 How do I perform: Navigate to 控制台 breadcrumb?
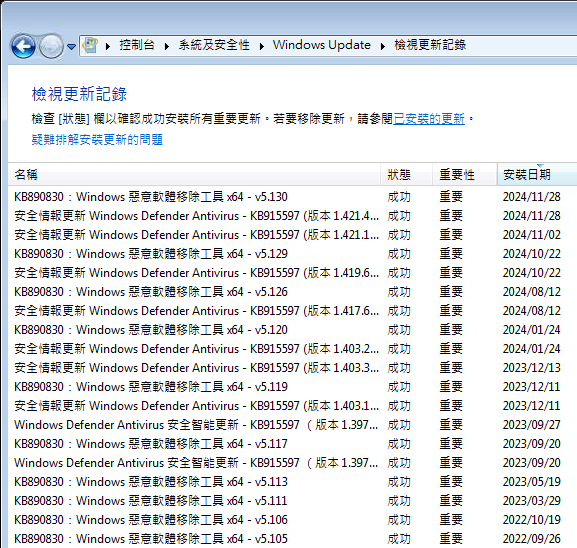pyautogui.click(x=137, y=45)
